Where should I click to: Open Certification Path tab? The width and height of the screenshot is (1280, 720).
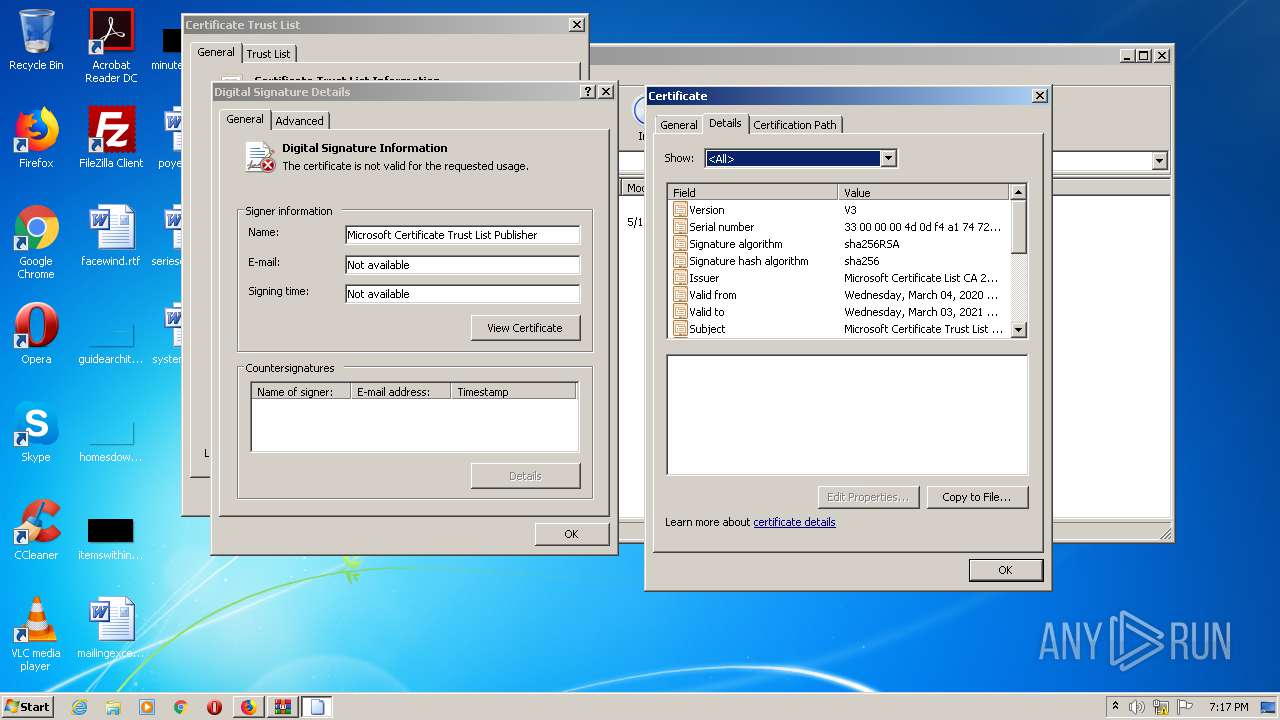click(x=795, y=125)
